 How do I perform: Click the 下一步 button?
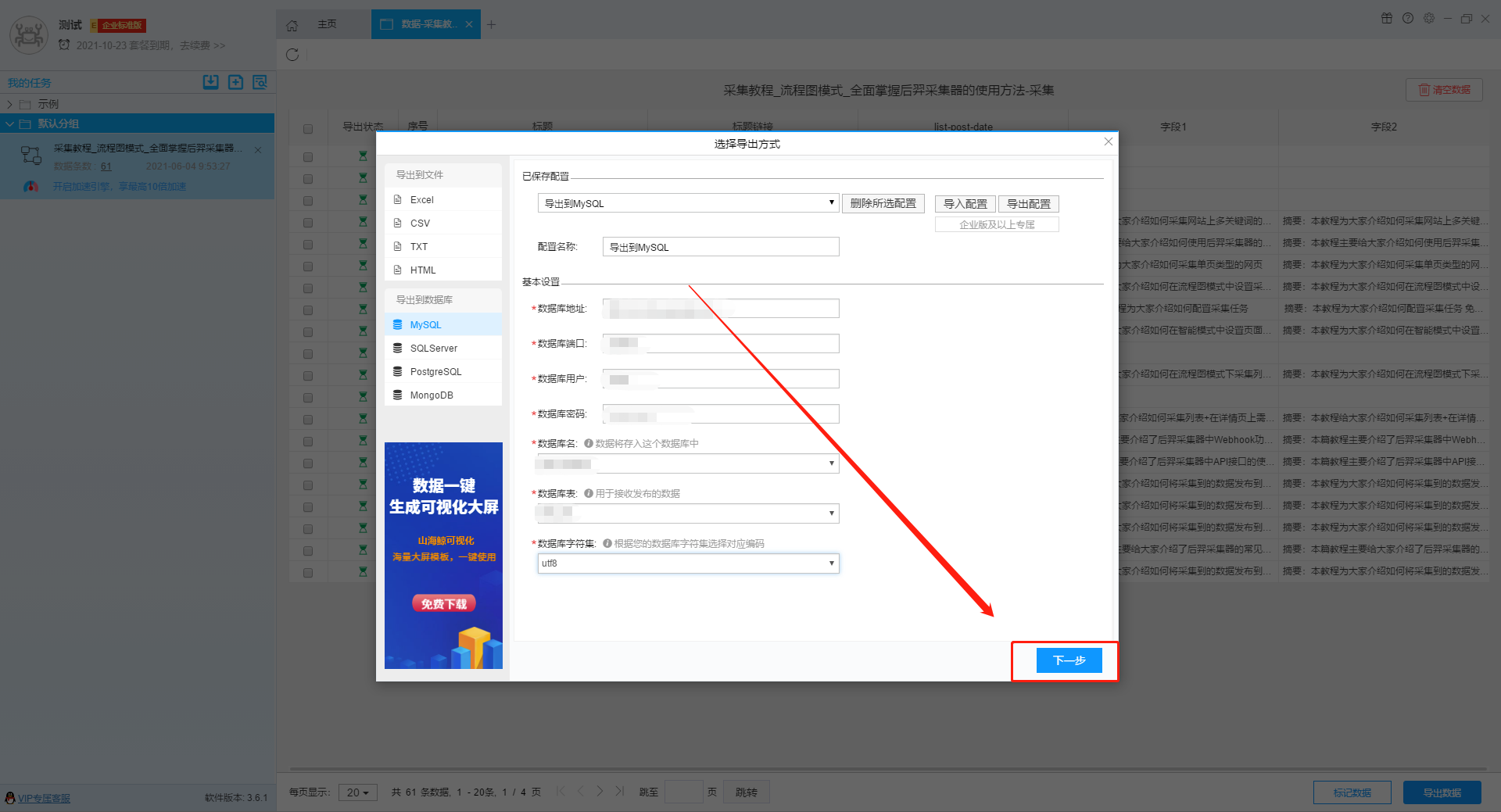pos(1069,660)
